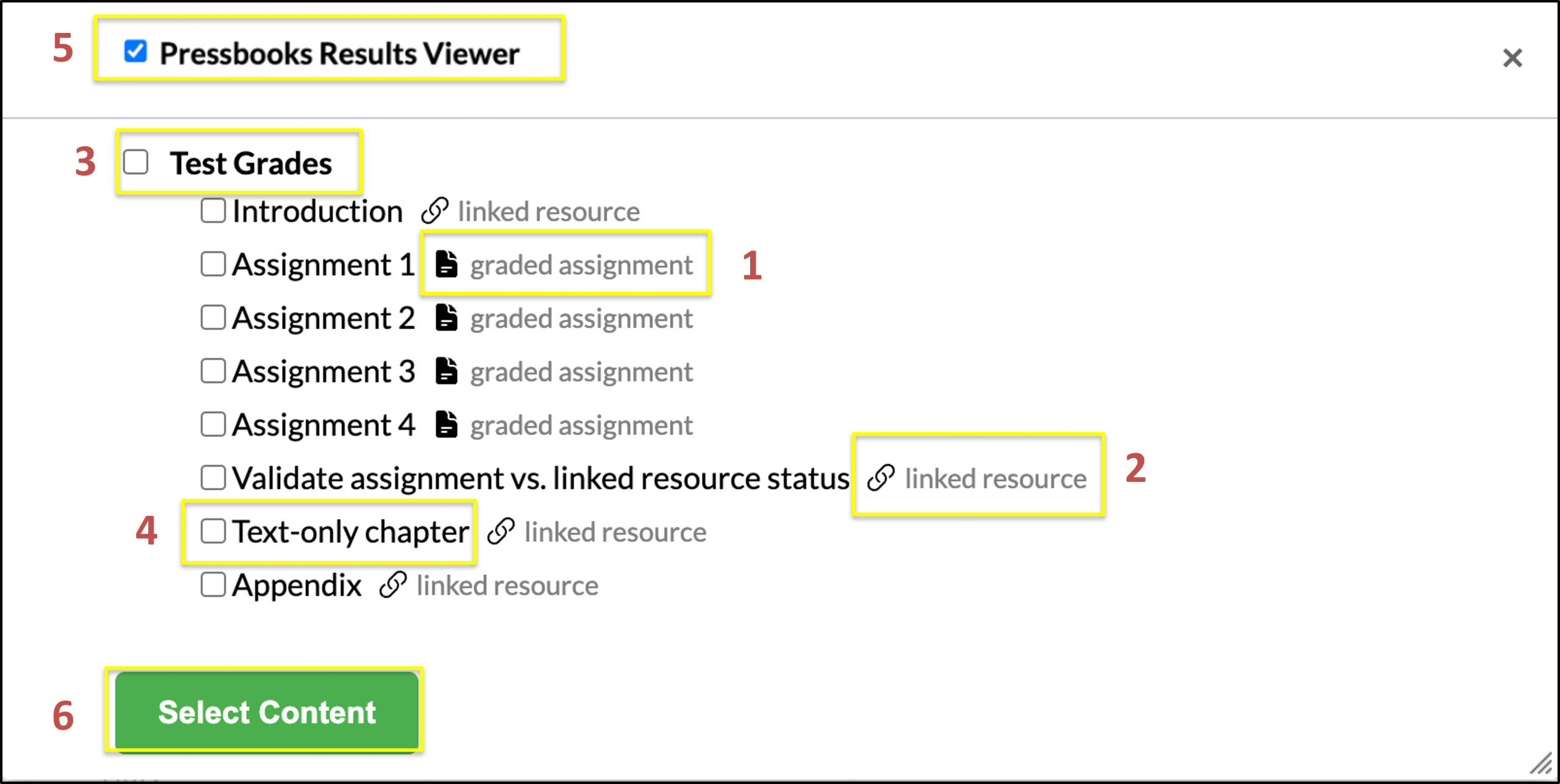Image resolution: width=1560 pixels, height=784 pixels.
Task: Select the Assignment 1 checkbox
Action: (213, 264)
